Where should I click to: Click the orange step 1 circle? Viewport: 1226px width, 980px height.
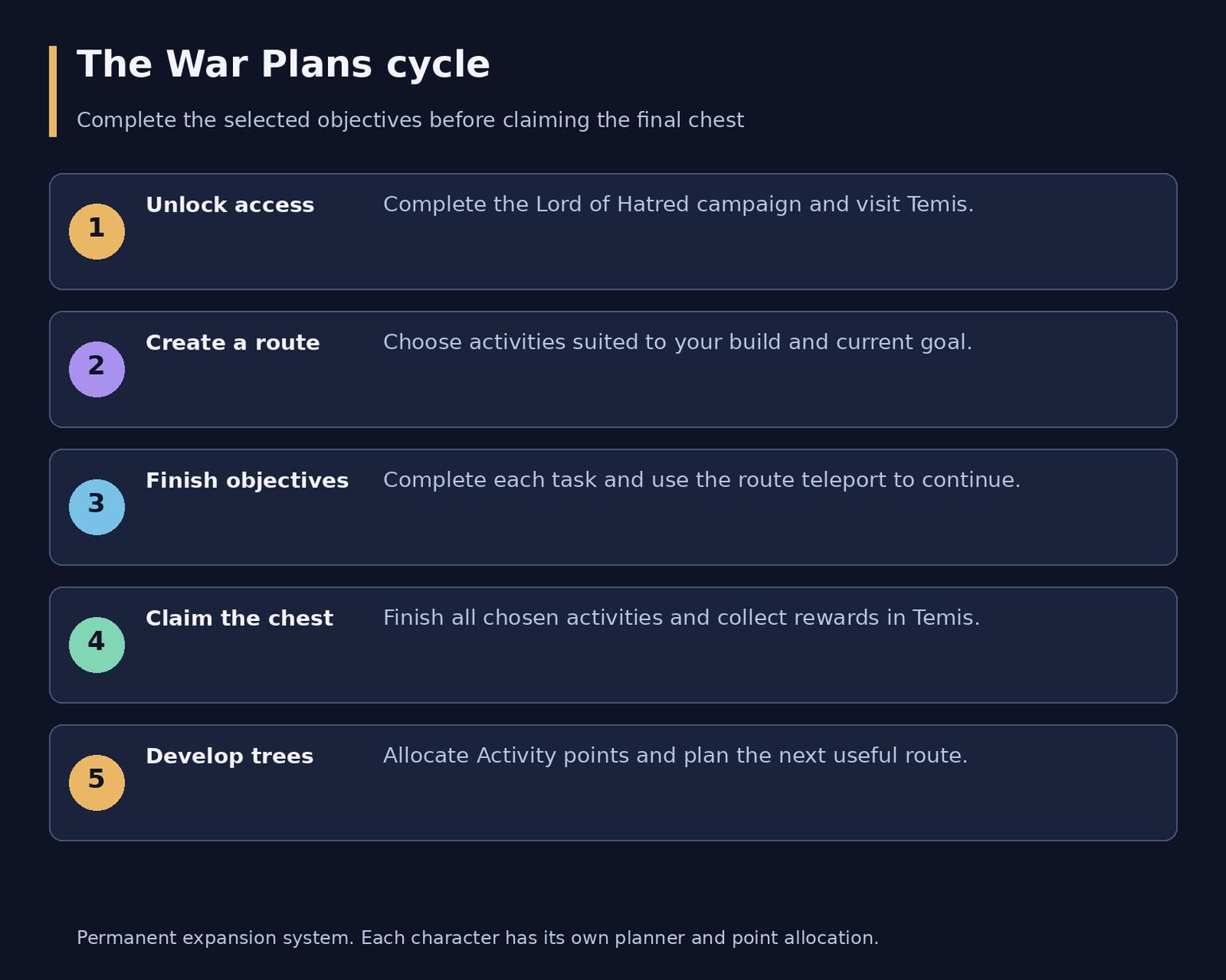[x=97, y=231]
